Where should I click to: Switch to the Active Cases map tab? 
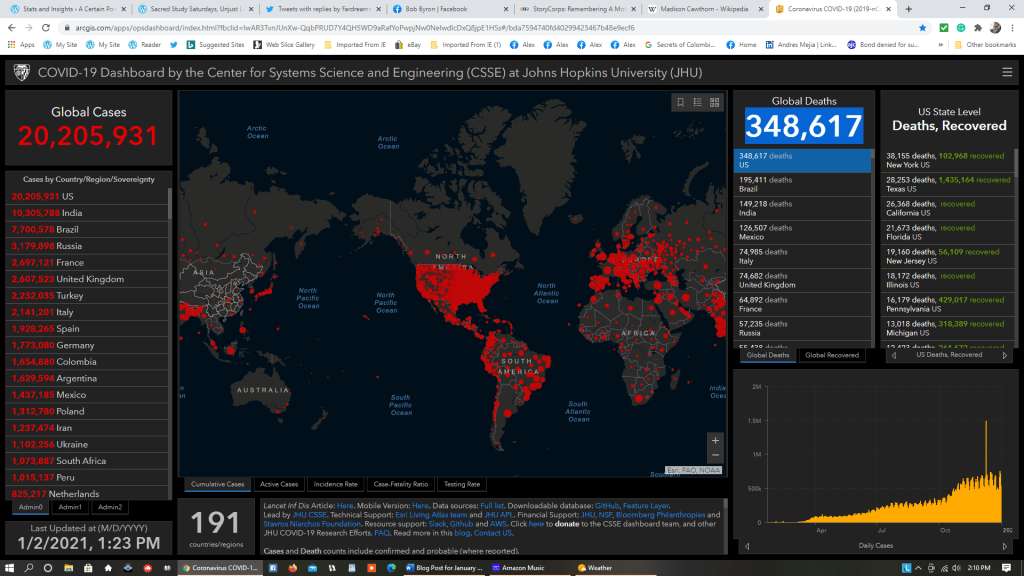pyautogui.click(x=278, y=484)
